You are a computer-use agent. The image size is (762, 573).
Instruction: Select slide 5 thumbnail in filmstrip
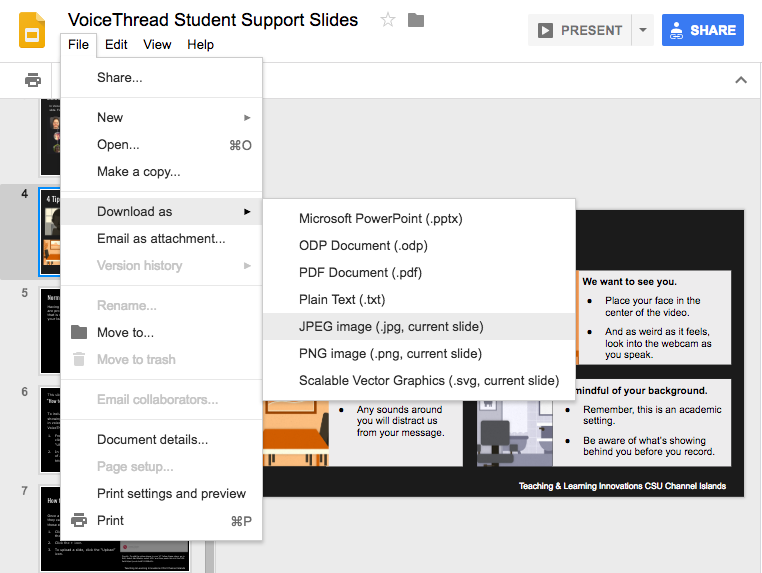[x=50, y=331]
